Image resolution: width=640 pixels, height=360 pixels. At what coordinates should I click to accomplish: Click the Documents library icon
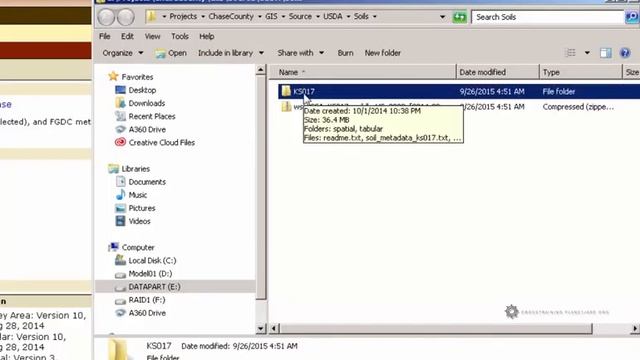120,182
